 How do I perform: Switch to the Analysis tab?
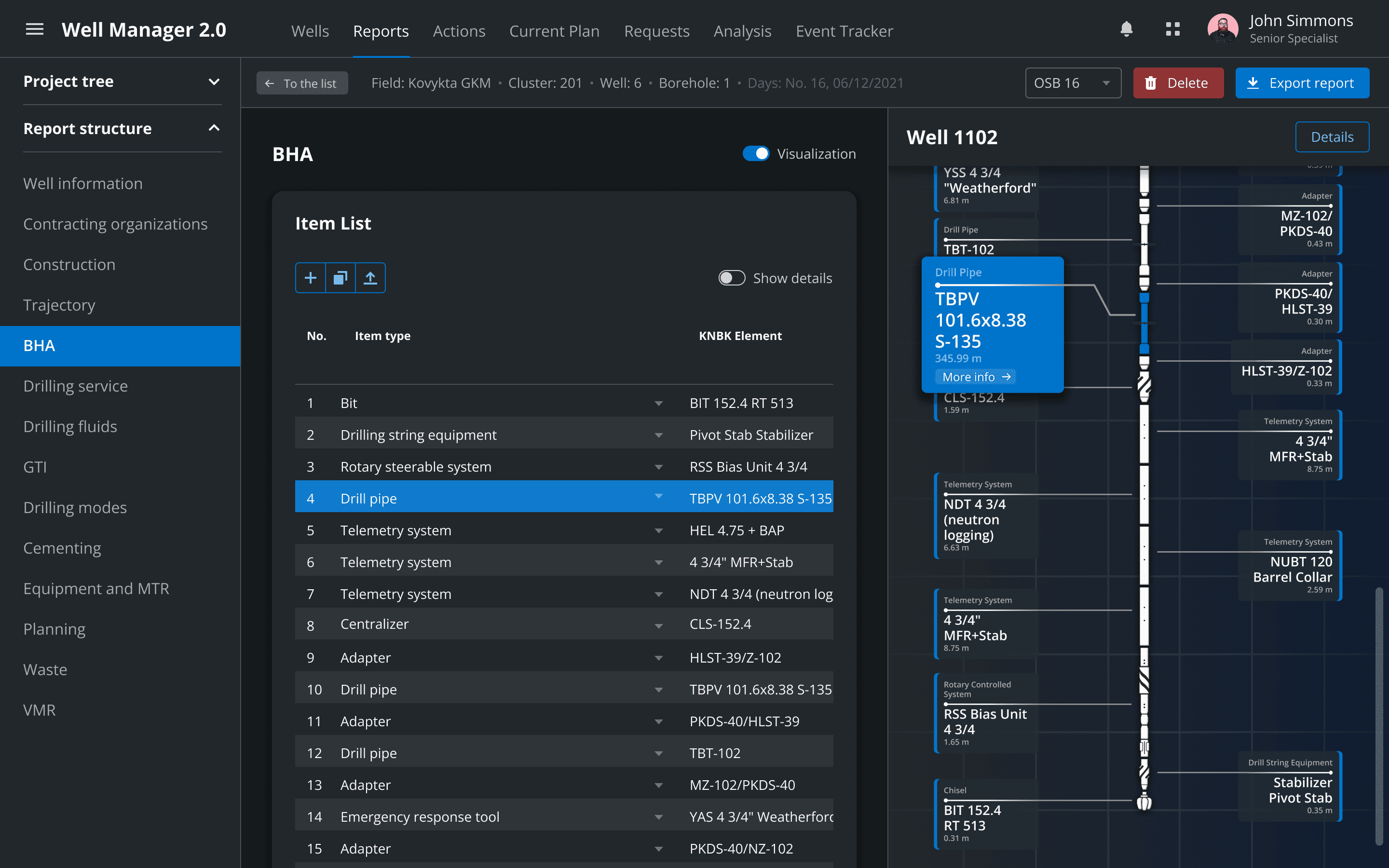[x=742, y=31]
